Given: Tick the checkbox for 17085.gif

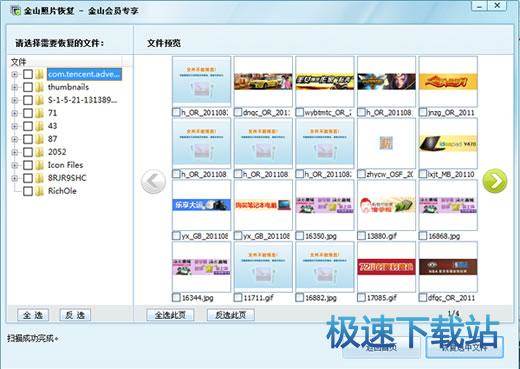Looking at the screenshot, I should 361,297.
